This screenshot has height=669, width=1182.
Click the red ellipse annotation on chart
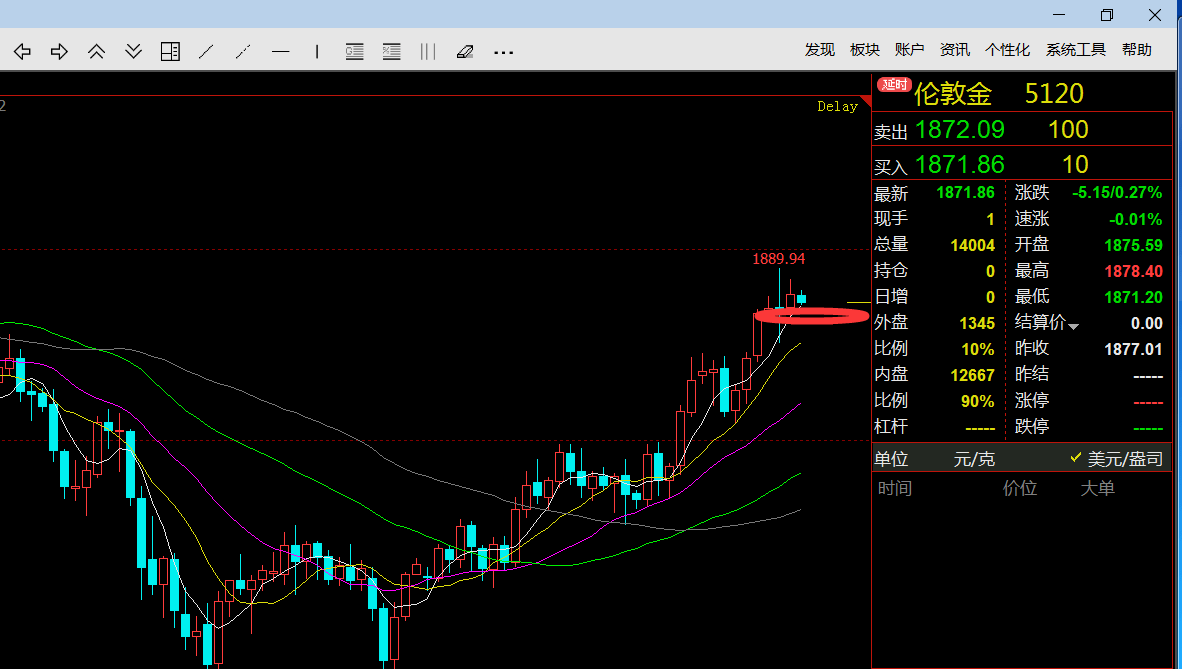coord(811,316)
